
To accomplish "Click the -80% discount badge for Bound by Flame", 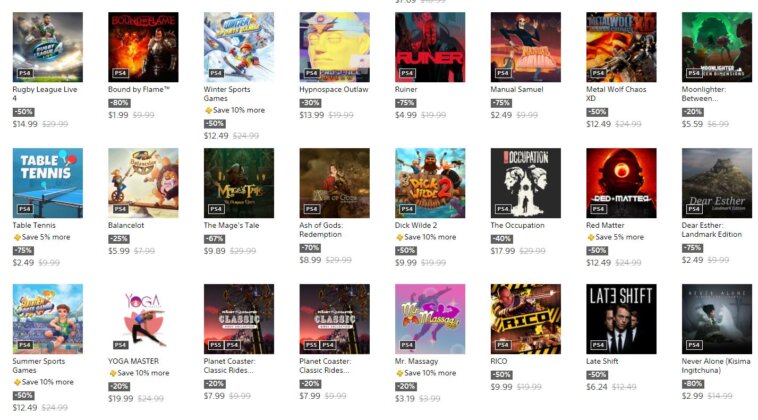I will click(119, 103).
